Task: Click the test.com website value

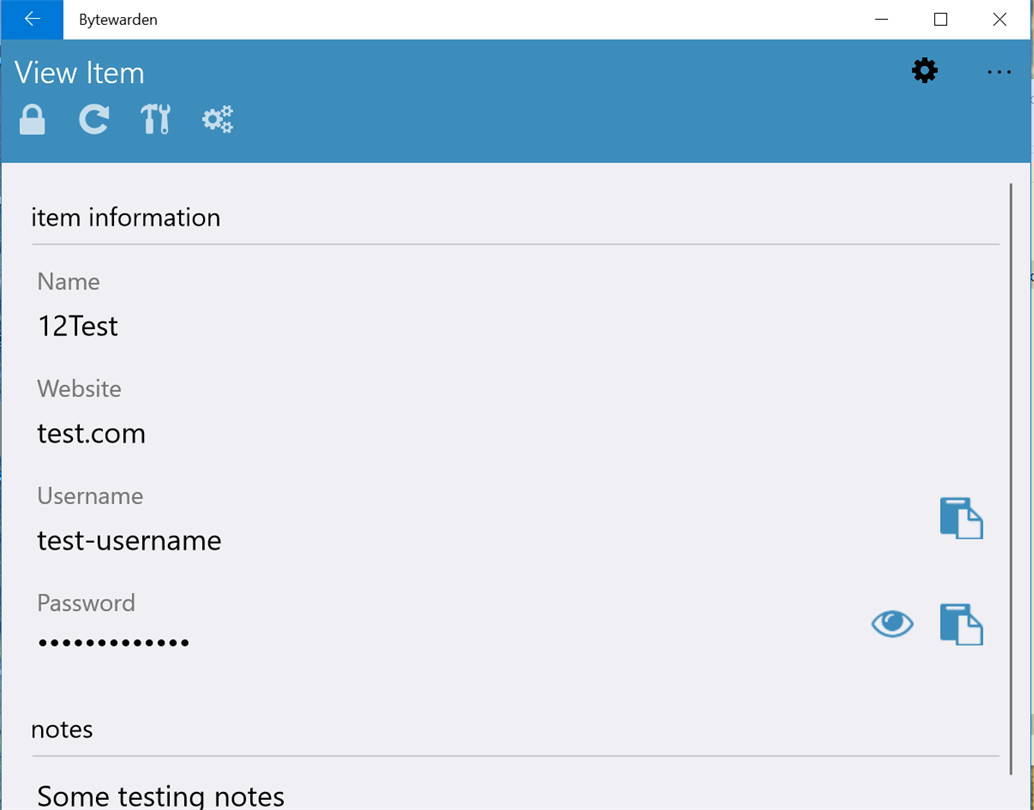Action: pos(91,433)
